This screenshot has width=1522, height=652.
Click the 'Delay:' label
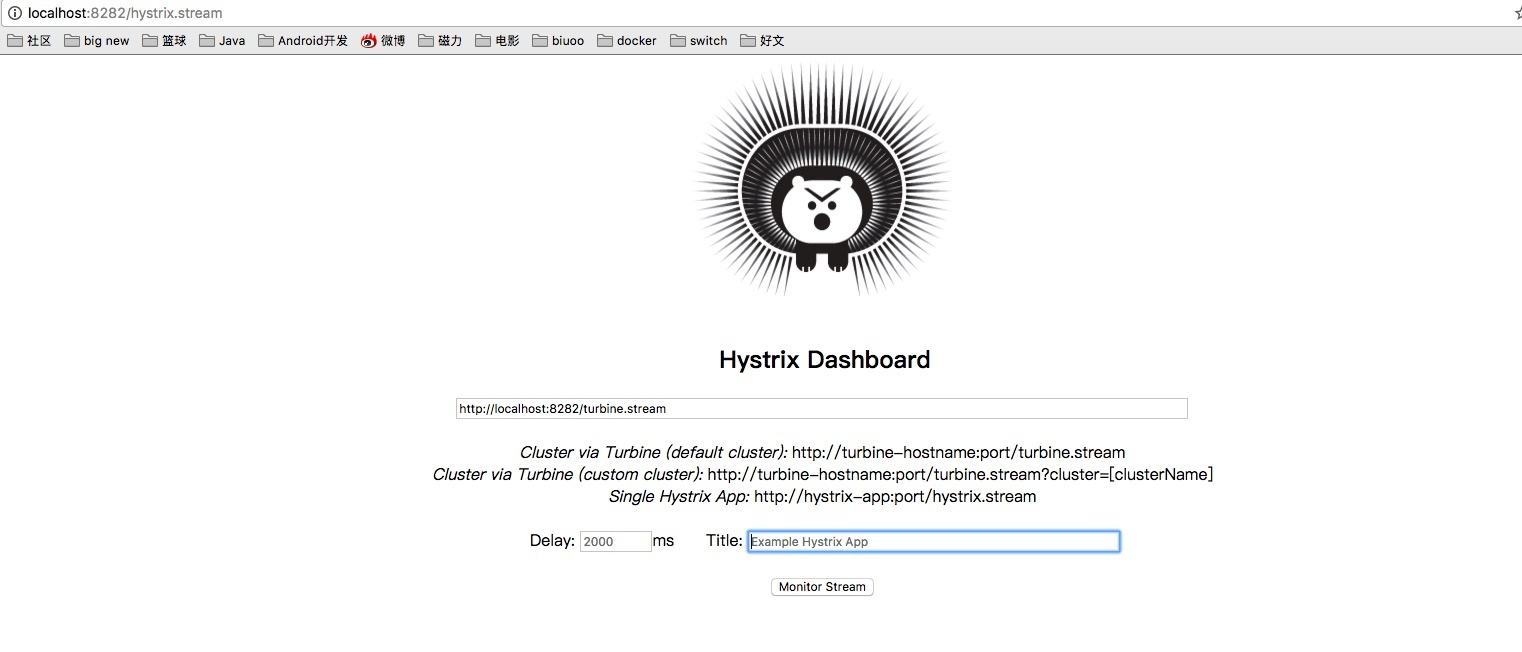[552, 541]
